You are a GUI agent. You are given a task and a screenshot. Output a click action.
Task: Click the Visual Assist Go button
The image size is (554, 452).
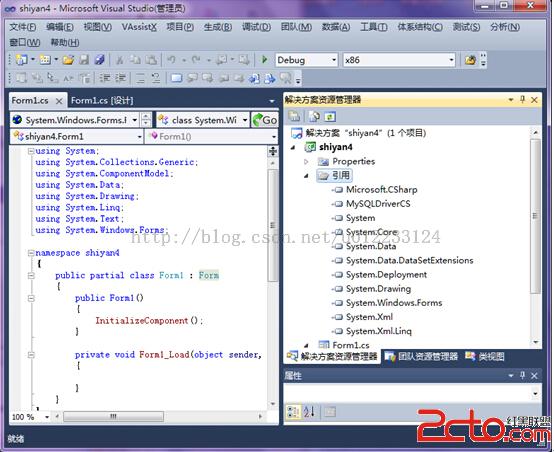pos(265,120)
